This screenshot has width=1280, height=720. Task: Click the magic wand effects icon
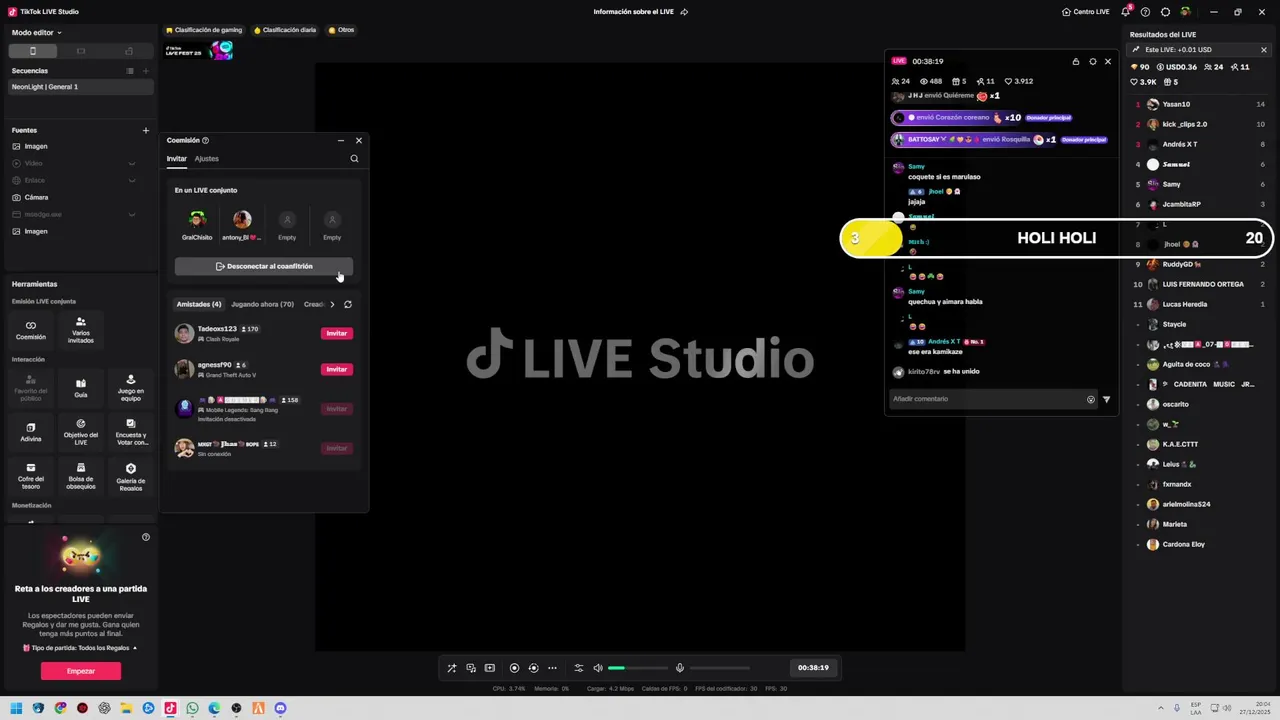(x=452, y=668)
